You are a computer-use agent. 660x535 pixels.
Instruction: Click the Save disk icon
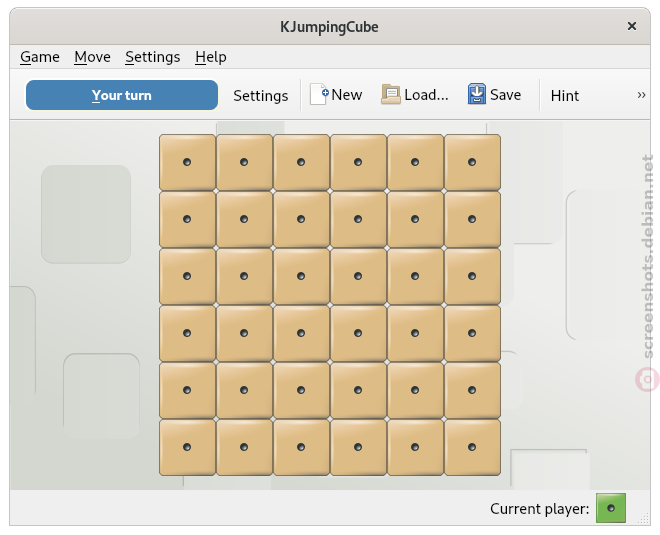click(x=476, y=94)
